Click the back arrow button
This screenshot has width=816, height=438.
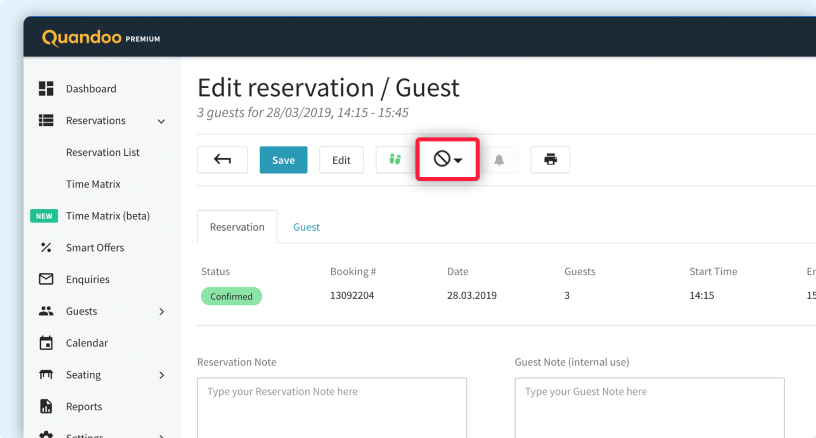pyautogui.click(x=223, y=160)
